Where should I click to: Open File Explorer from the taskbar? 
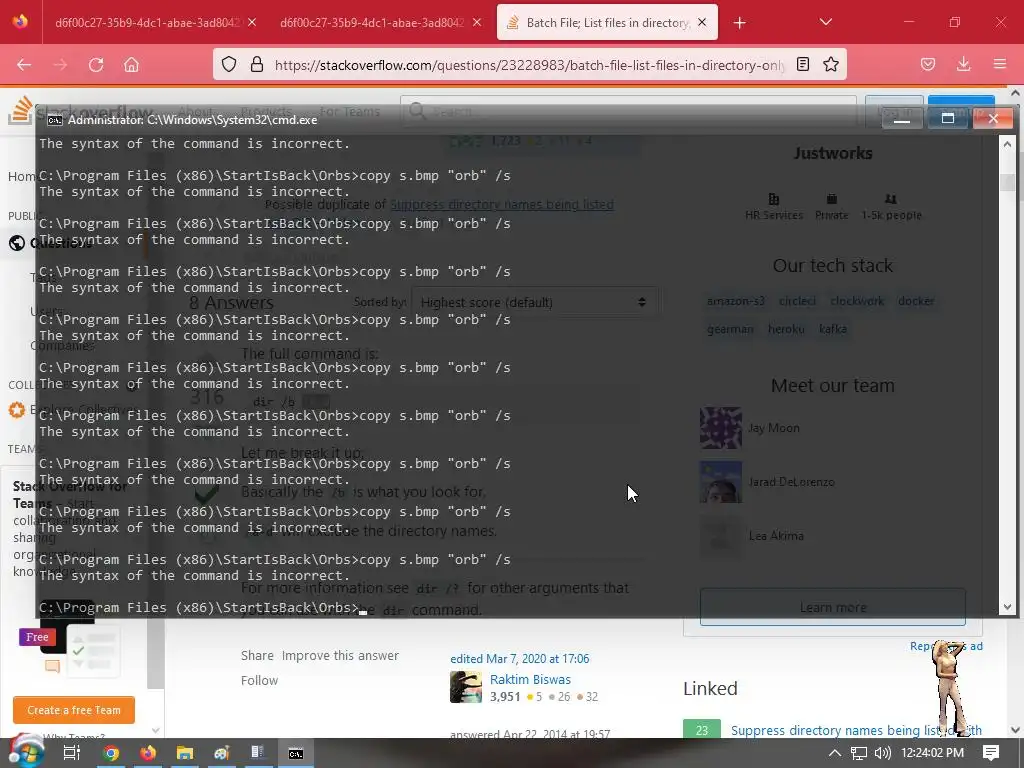[185, 753]
